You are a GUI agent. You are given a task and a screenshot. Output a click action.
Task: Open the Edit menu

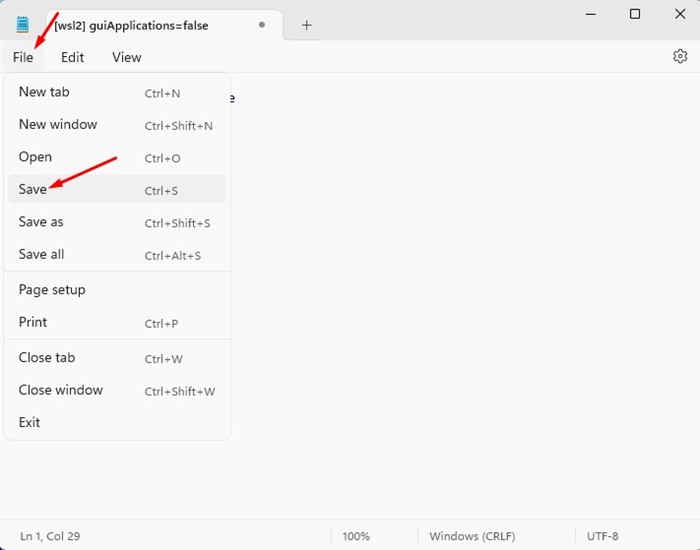click(72, 57)
